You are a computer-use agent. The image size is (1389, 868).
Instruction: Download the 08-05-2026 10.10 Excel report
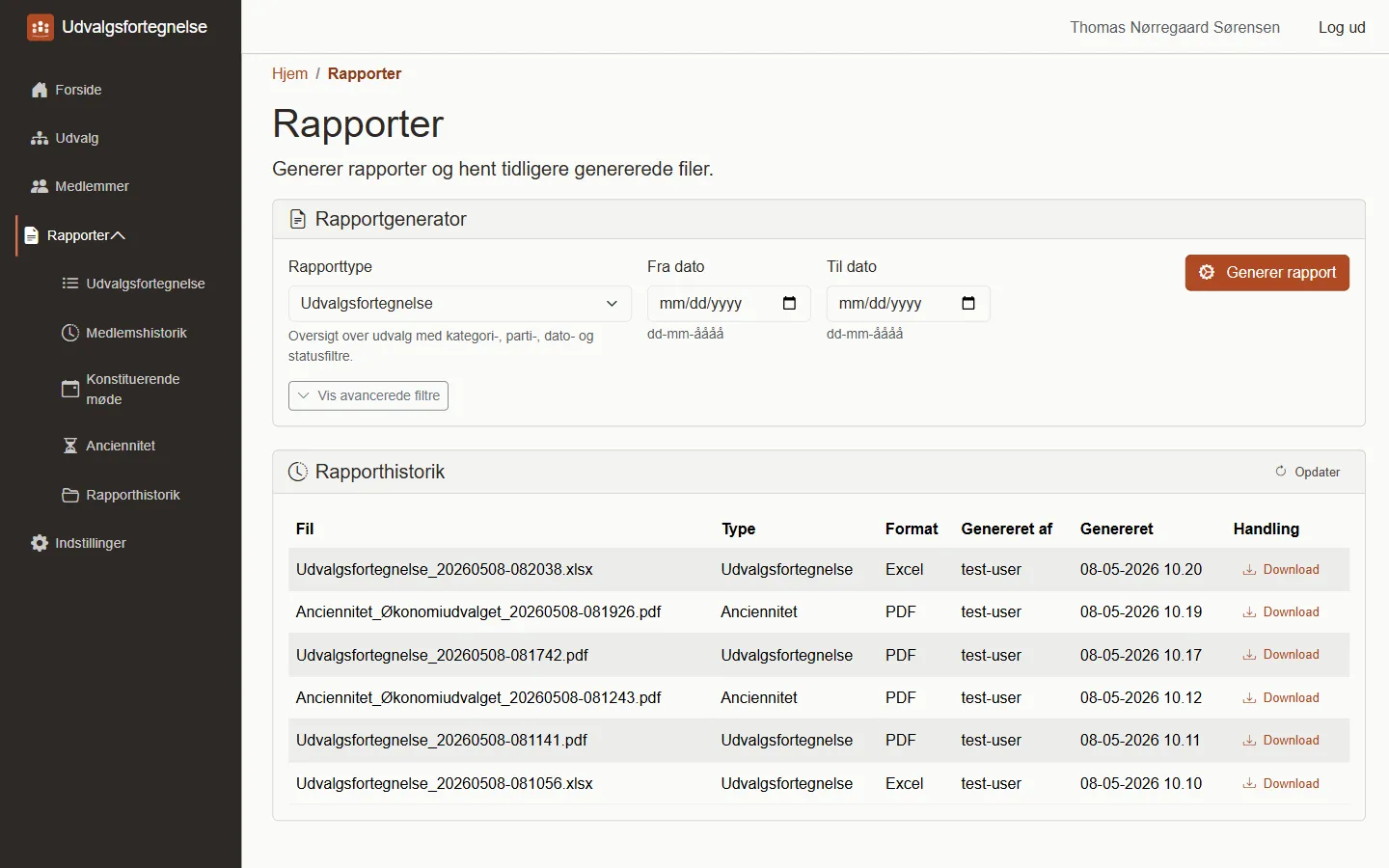click(x=1281, y=784)
